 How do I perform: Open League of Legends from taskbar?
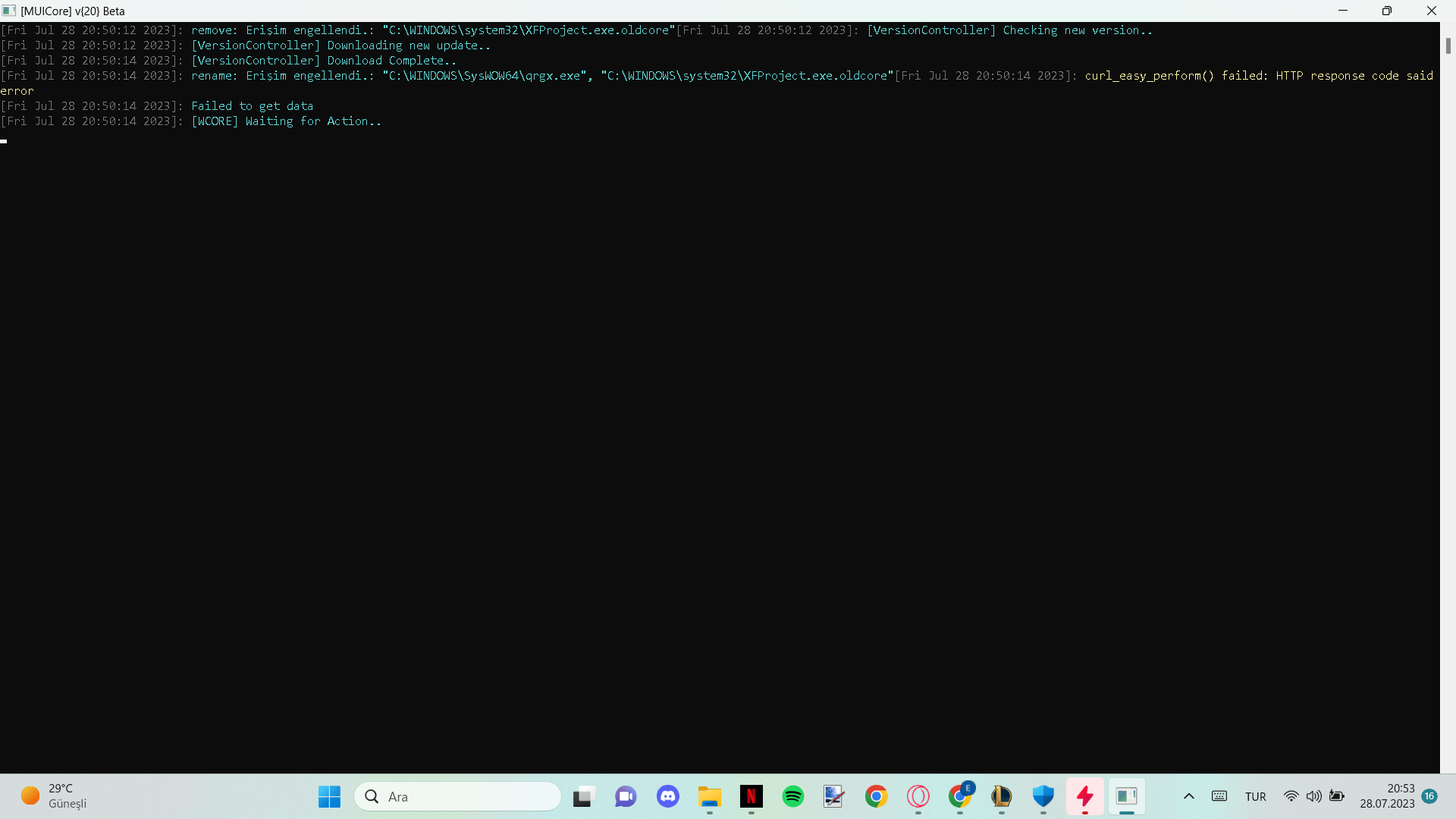click(1002, 796)
